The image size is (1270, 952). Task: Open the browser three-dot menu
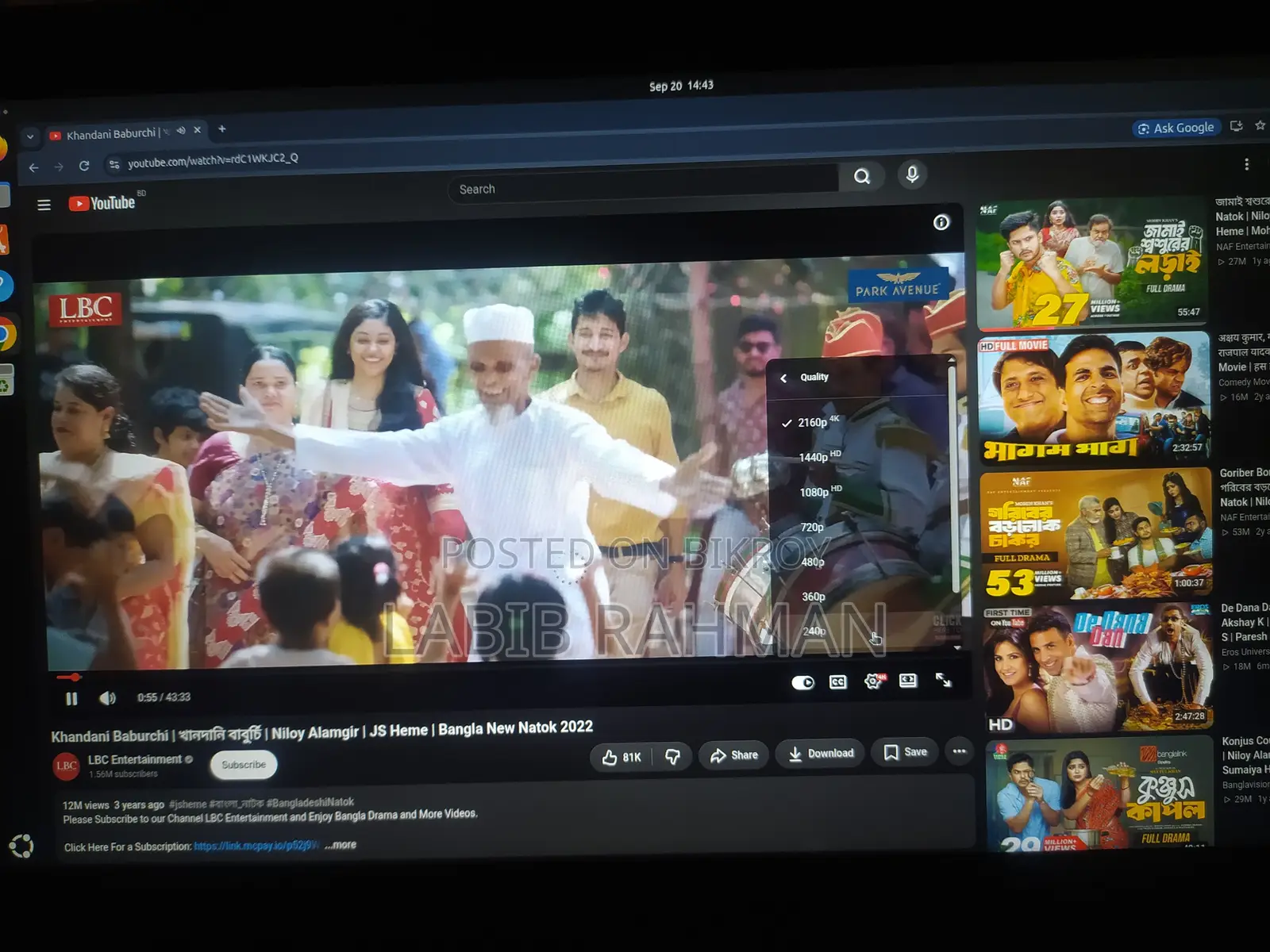(x=1247, y=164)
